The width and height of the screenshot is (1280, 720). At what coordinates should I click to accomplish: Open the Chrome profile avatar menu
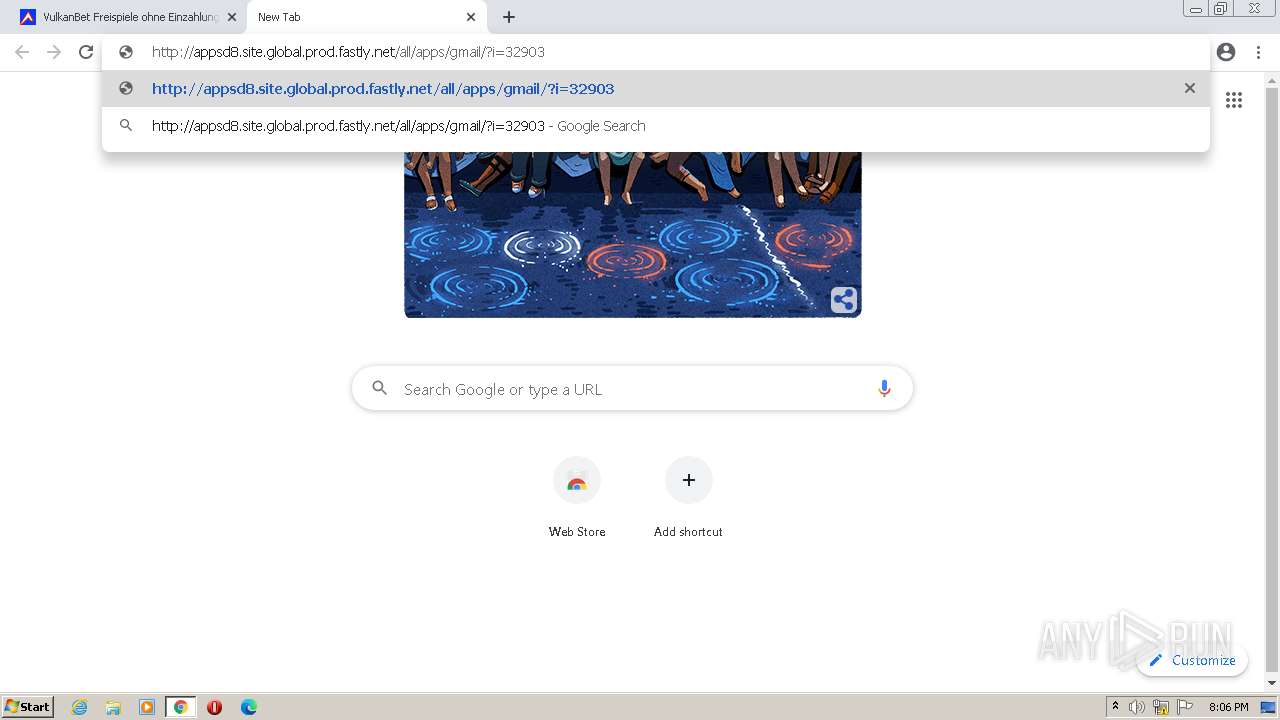[x=1226, y=52]
